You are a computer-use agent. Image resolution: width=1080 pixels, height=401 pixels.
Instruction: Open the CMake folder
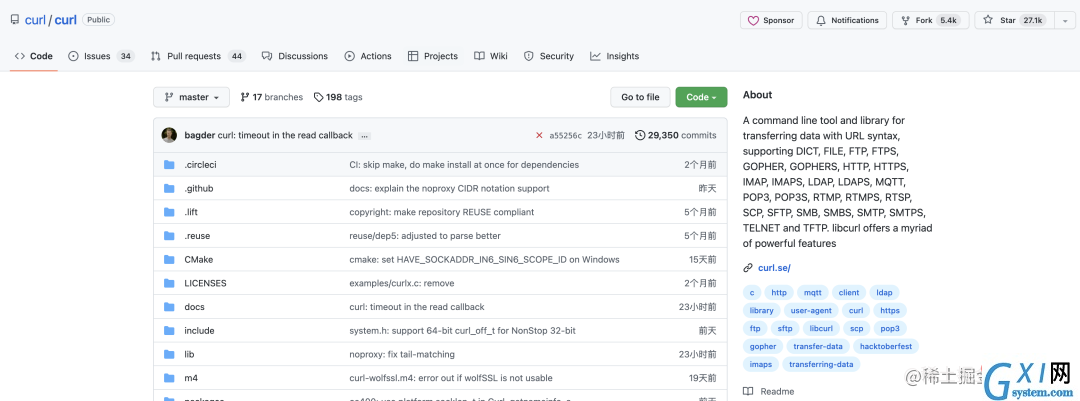(x=198, y=260)
